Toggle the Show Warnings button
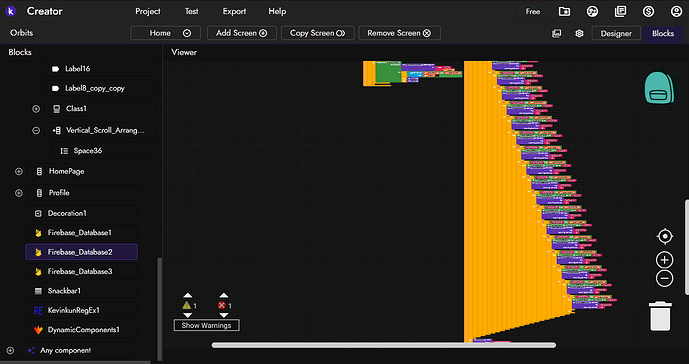689x364 pixels. (207, 326)
